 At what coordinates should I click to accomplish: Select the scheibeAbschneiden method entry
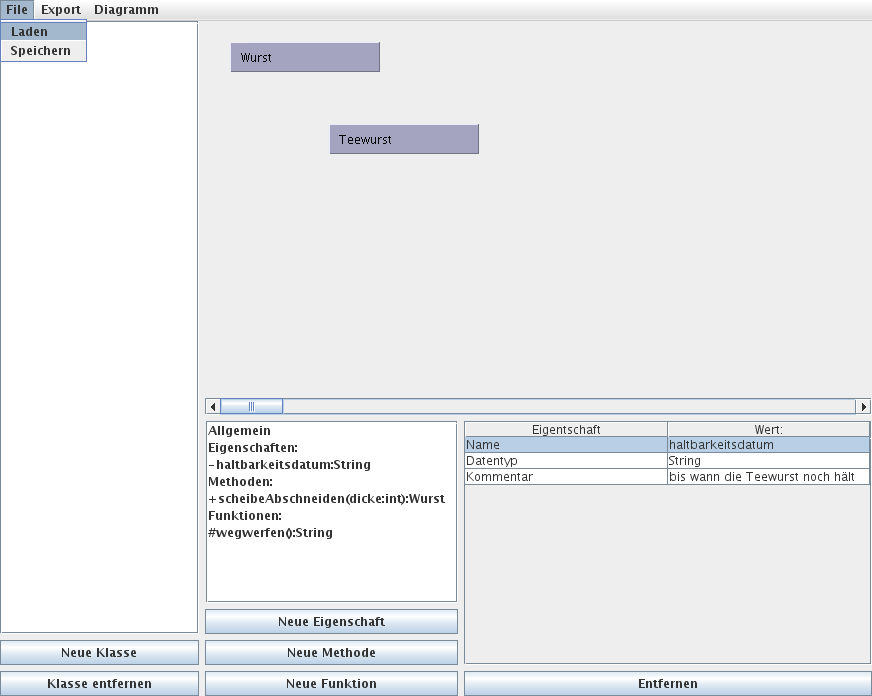pyautogui.click(x=326, y=499)
